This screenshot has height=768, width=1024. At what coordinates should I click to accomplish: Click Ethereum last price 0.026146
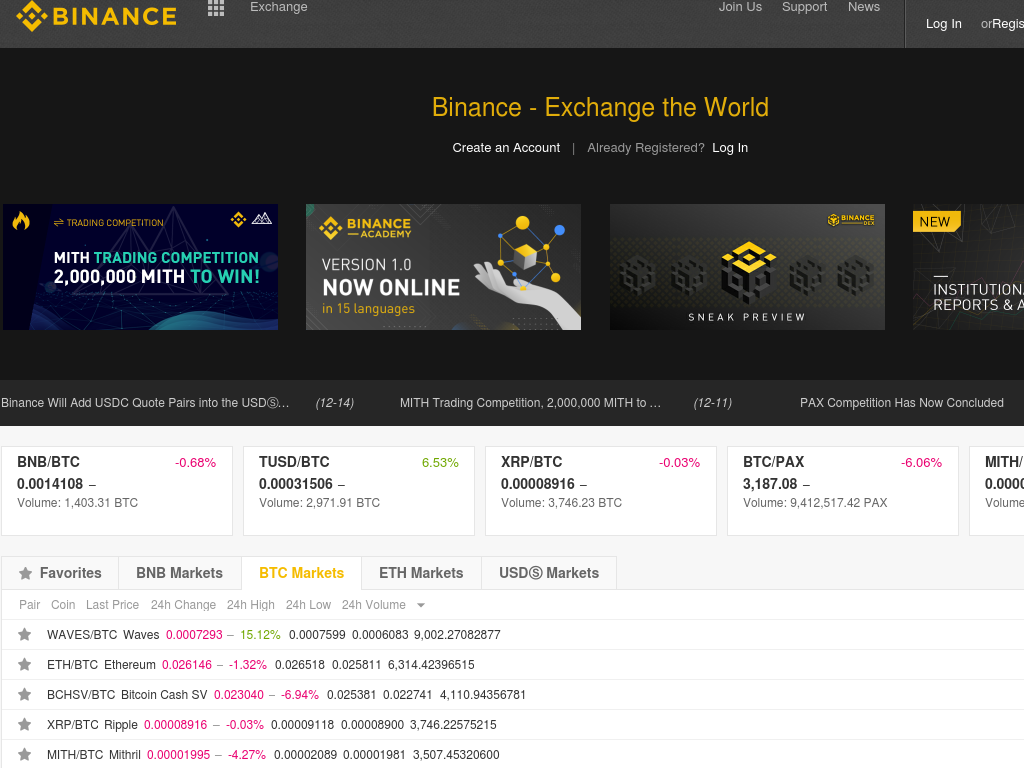187,665
